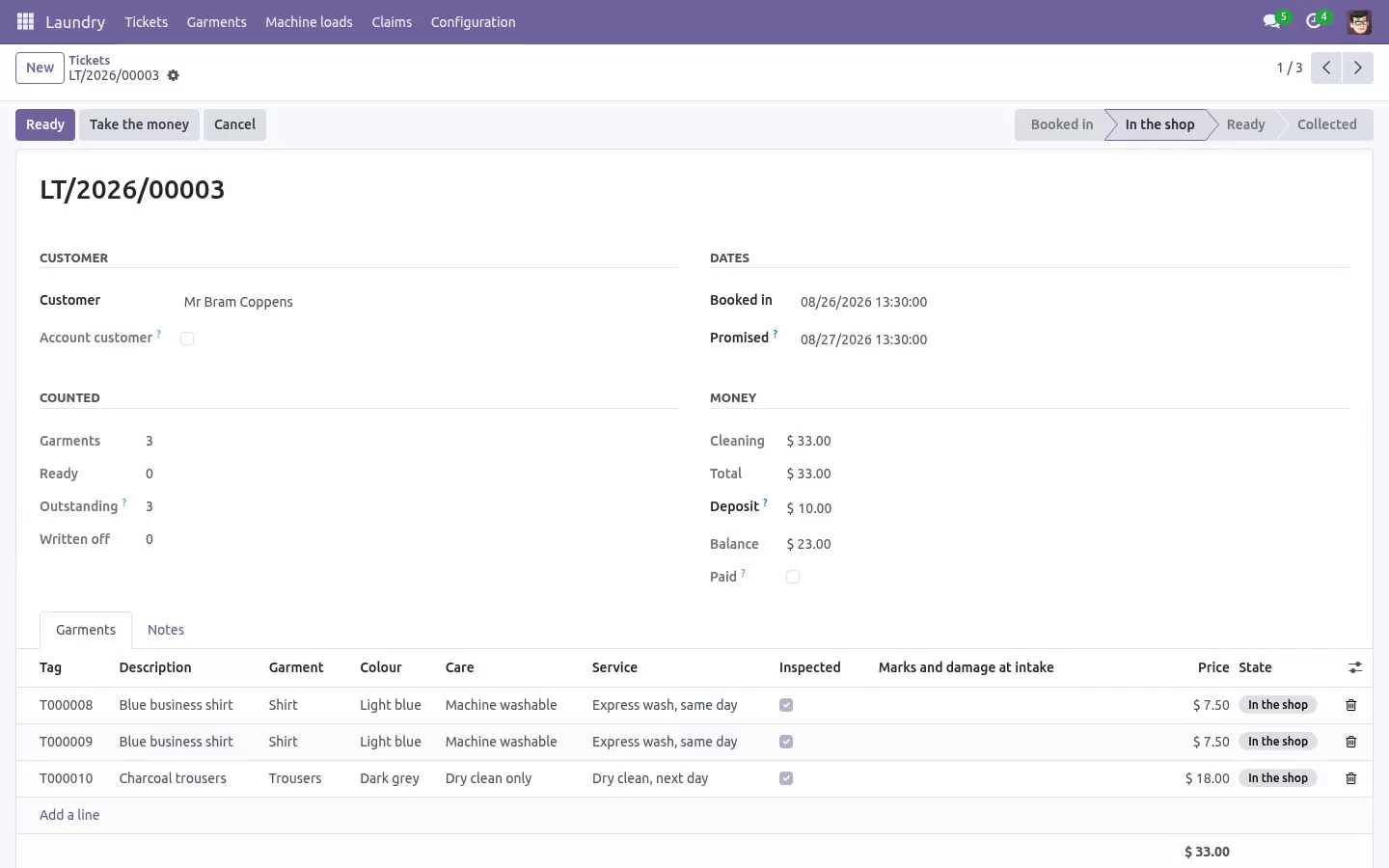Untick Inspected for tag T000009

click(786, 742)
